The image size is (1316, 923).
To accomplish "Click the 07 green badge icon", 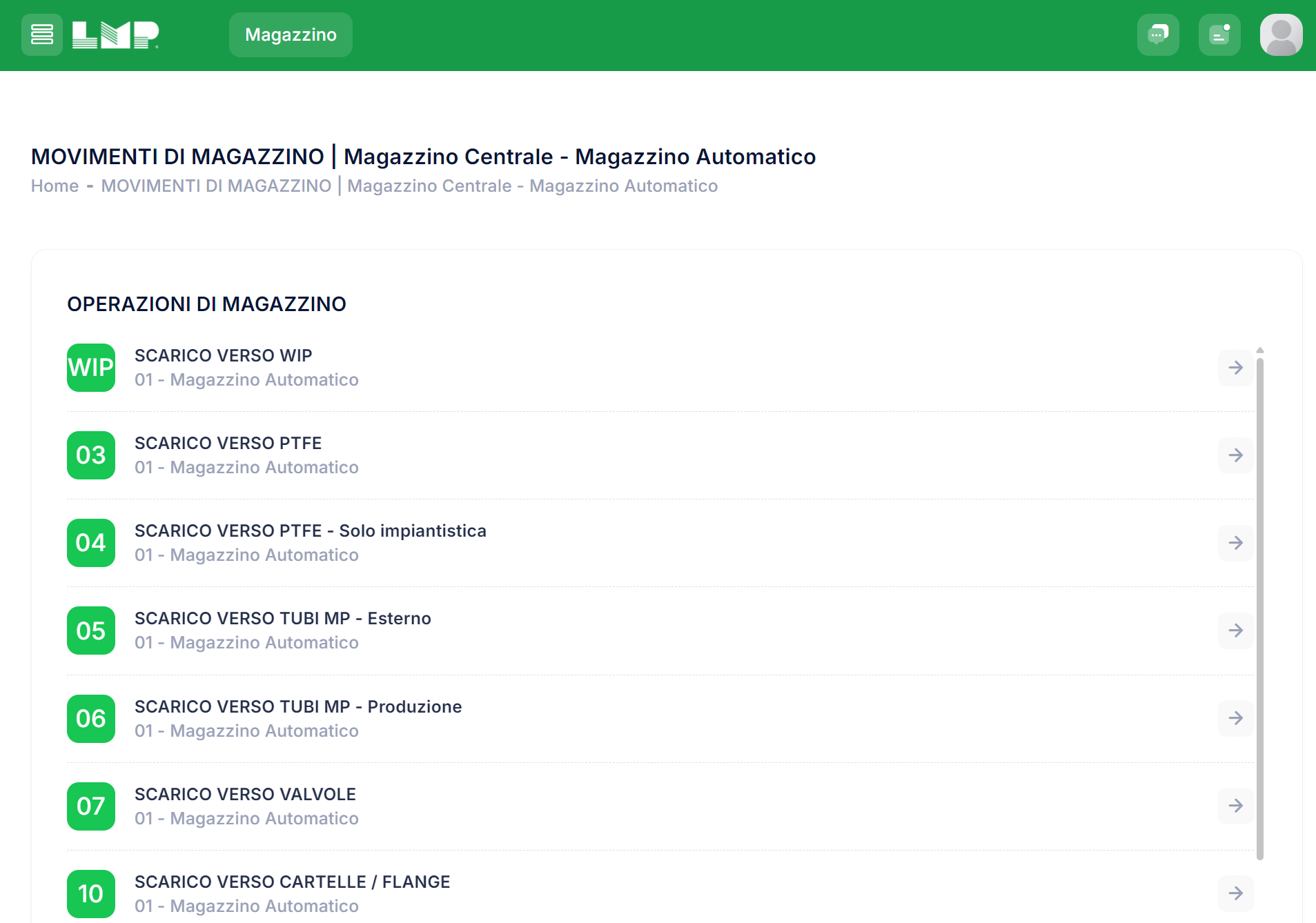I will [91, 806].
